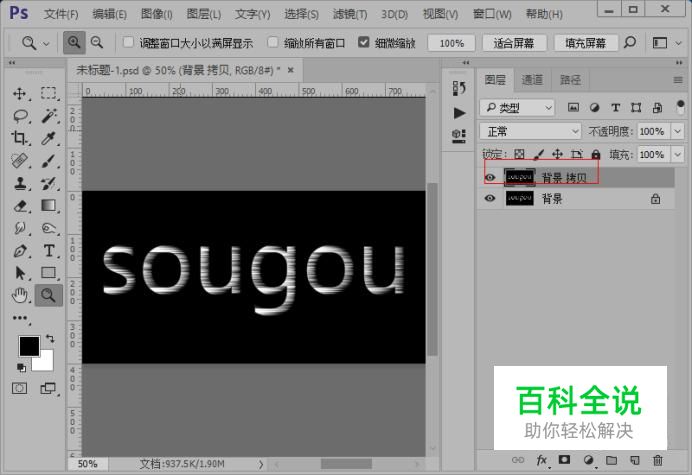Select the Zoom tool in toolbox
Image resolution: width=692 pixels, height=475 pixels.
click(49, 295)
